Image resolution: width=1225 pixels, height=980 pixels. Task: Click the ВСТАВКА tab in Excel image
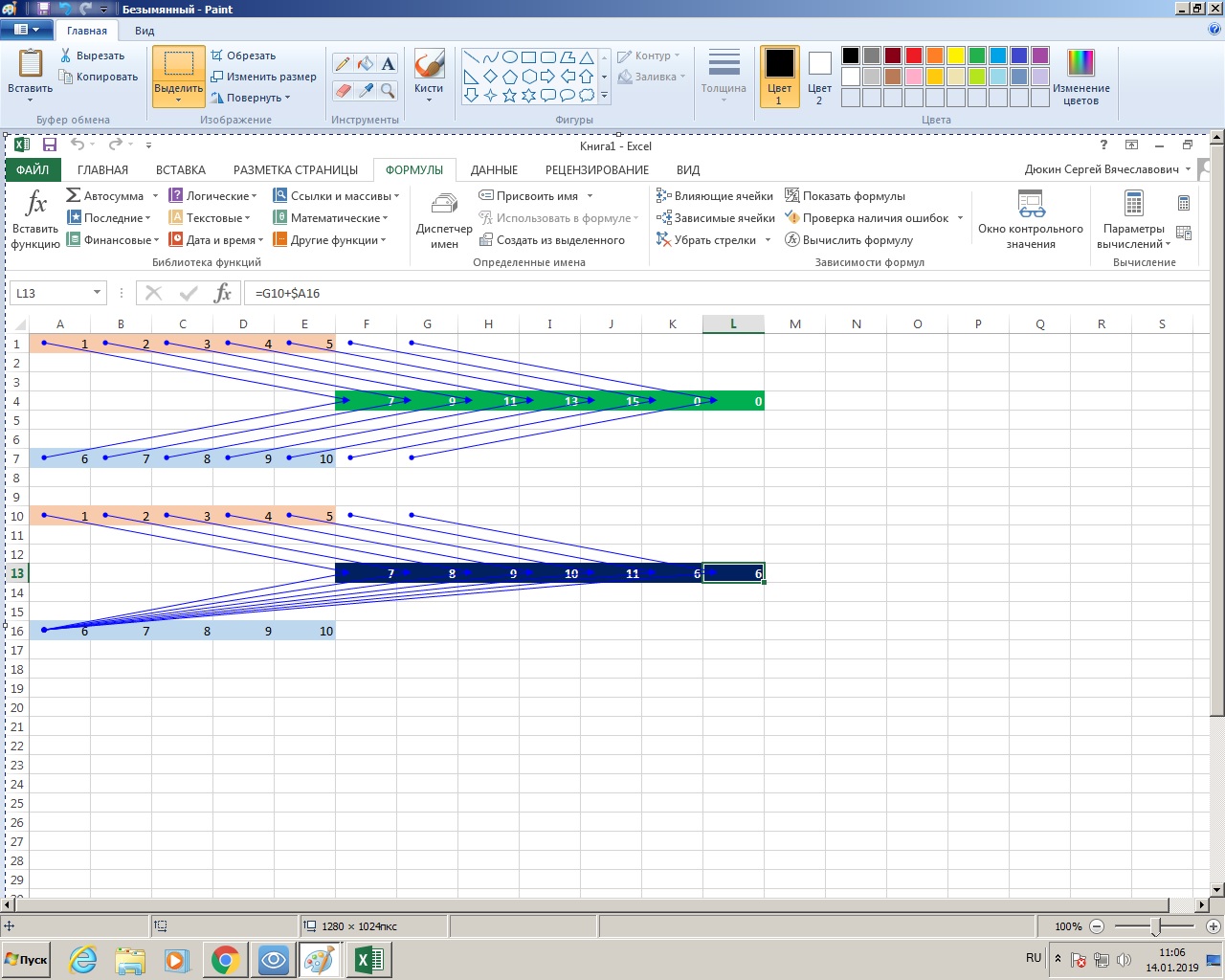coord(181,169)
